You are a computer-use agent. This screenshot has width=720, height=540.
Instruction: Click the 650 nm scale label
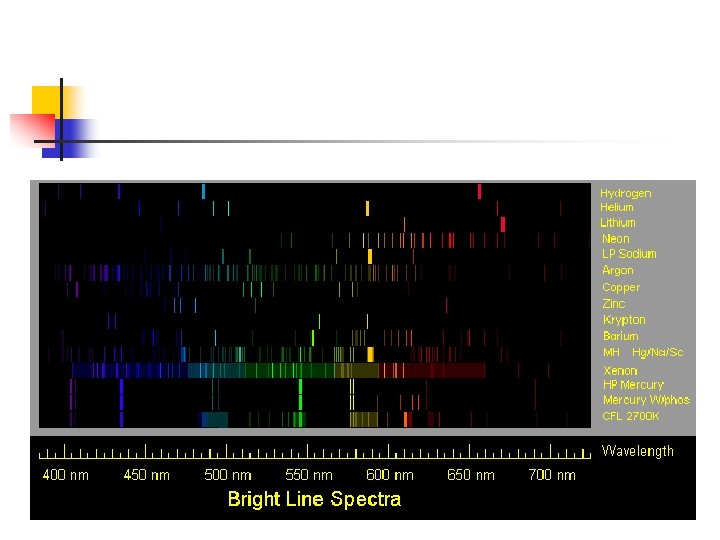[471, 475]
